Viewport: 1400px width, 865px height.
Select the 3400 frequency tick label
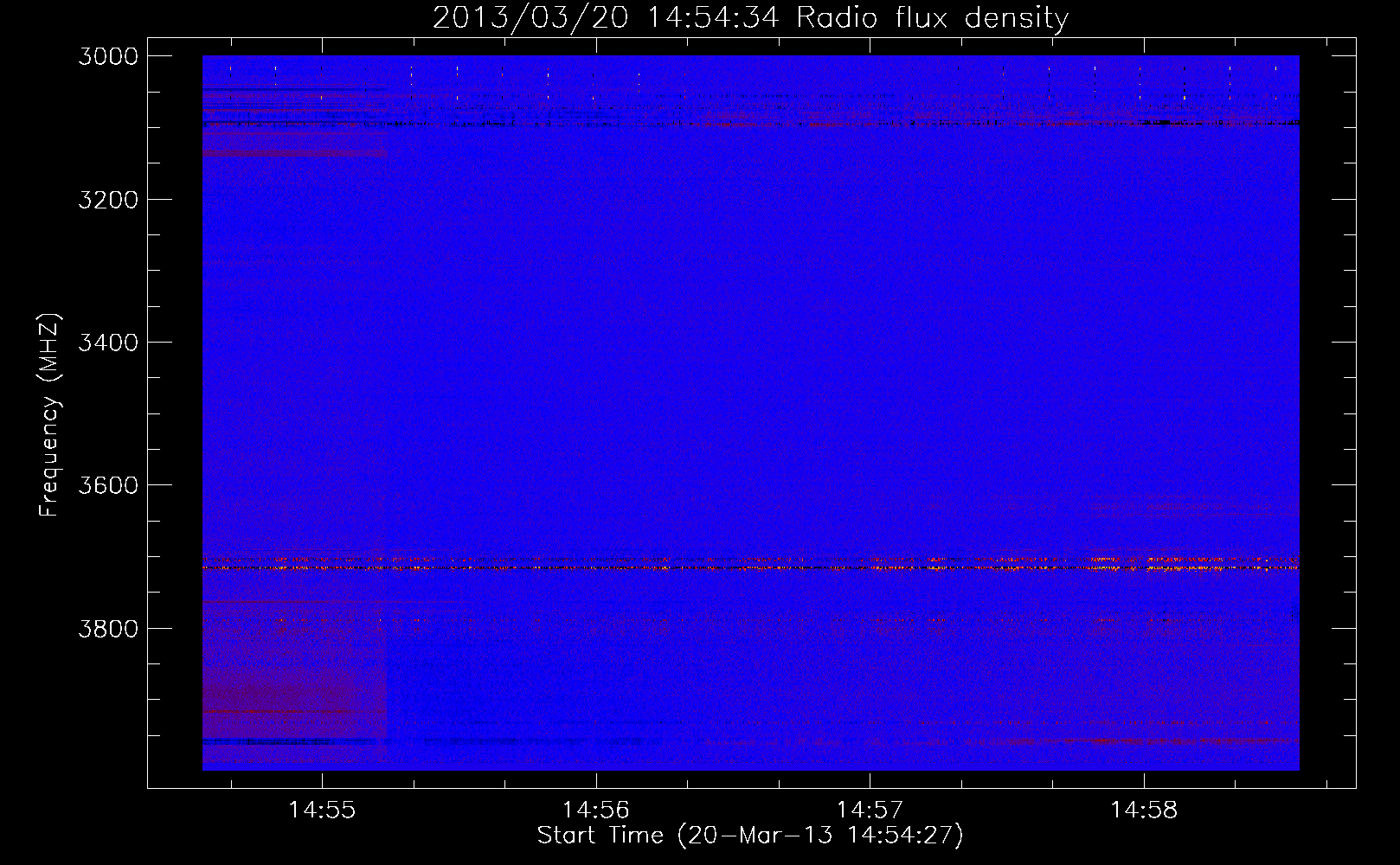(x=108, y=343)
